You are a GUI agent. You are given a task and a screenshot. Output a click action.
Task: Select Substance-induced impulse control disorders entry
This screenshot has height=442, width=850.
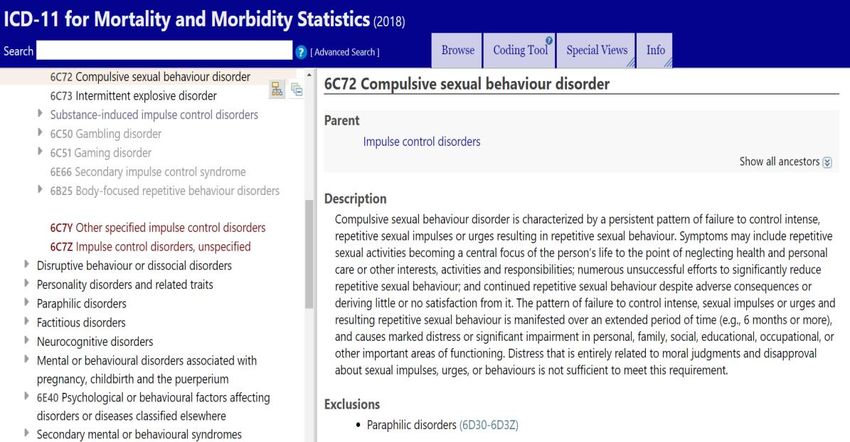pos(154,115)
